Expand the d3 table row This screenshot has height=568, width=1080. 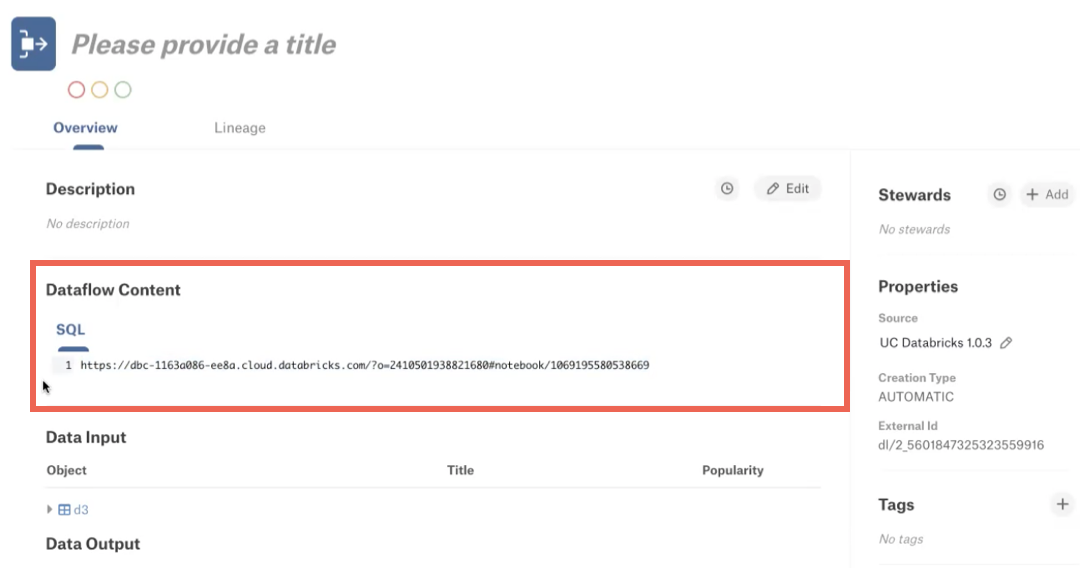pyautogui.click(x=50, y=509)
